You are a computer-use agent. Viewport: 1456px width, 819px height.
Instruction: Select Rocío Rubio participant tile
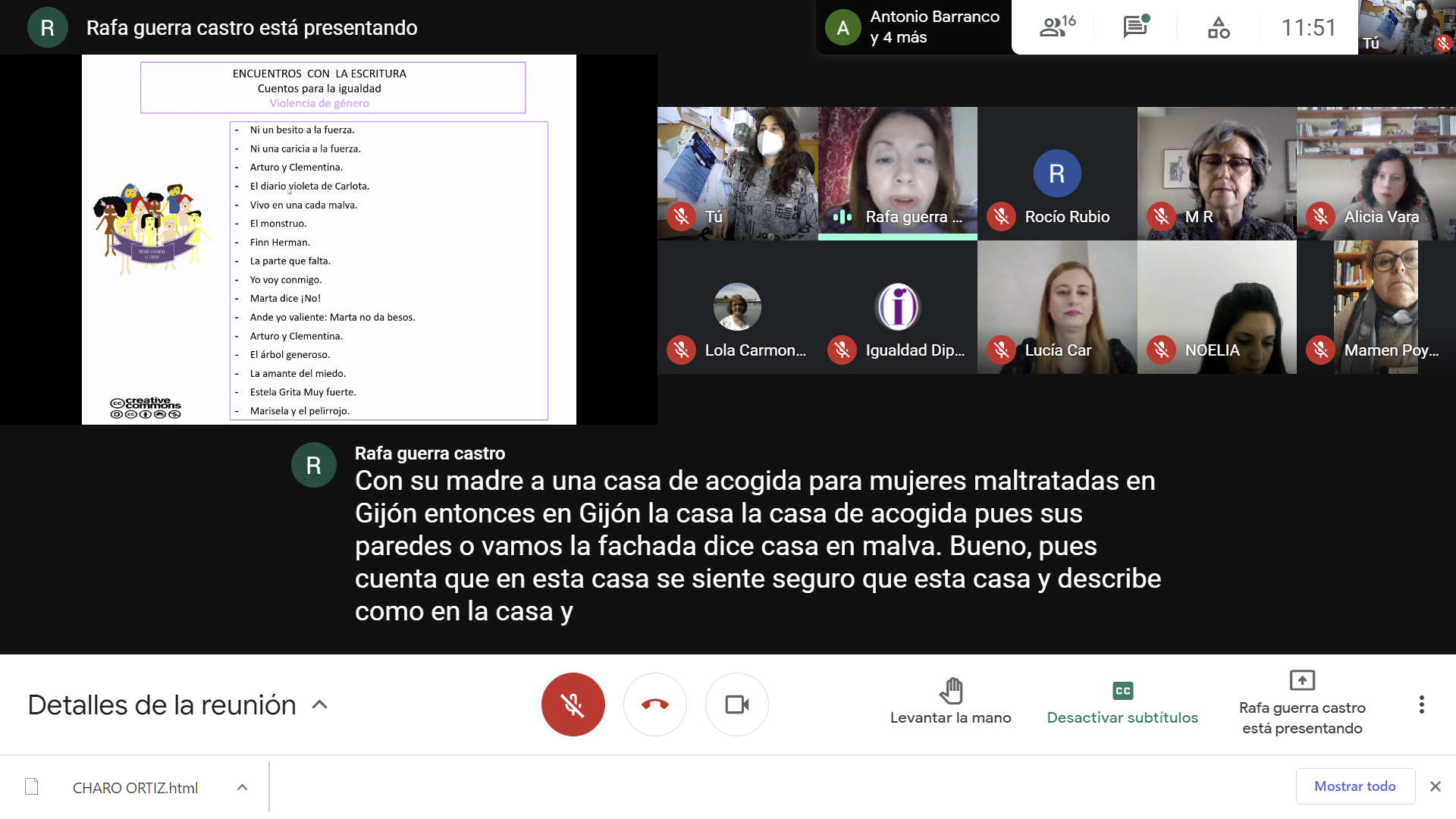pos(1057,173)
